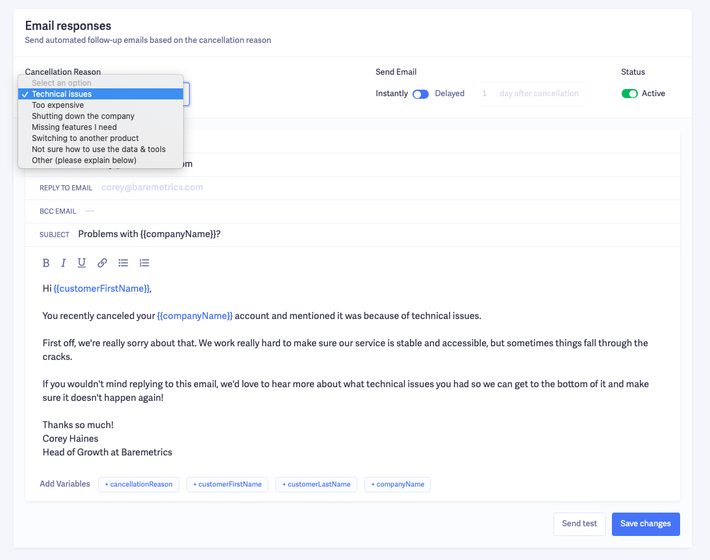Viewport: 710px width, 560px height.
Task: Save changes to the email response
Action: [645, 524]
